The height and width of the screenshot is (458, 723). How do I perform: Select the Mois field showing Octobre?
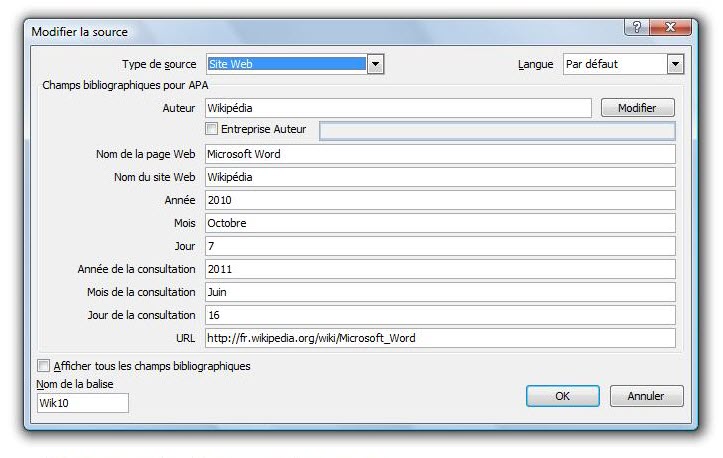click(440, 223)
